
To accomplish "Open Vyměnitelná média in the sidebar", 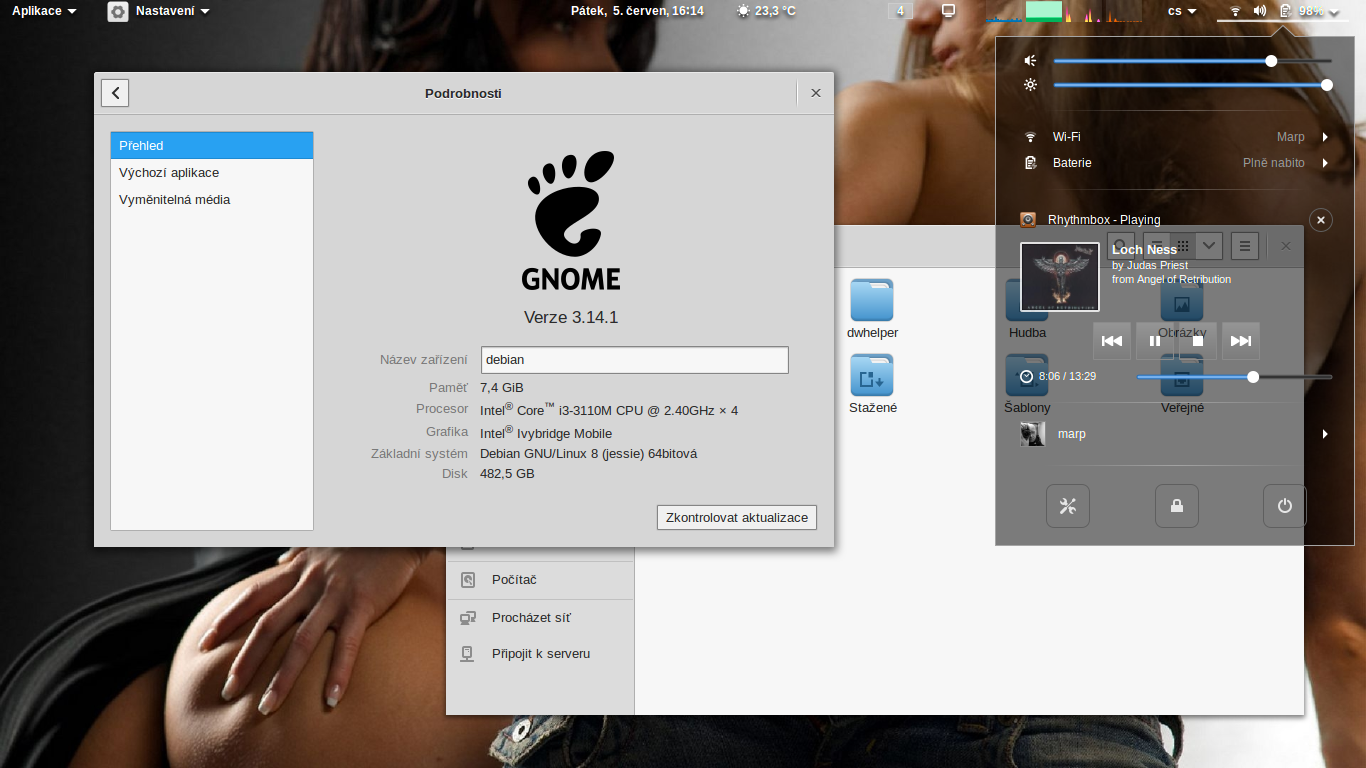I will (212, 199).
